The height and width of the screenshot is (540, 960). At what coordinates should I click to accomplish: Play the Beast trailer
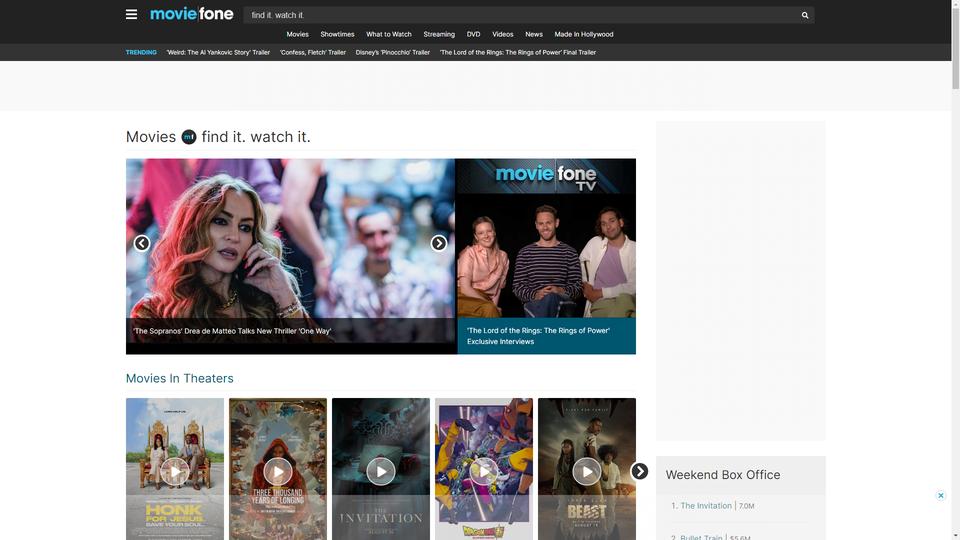pyautogui.click(x=587, y=471)
